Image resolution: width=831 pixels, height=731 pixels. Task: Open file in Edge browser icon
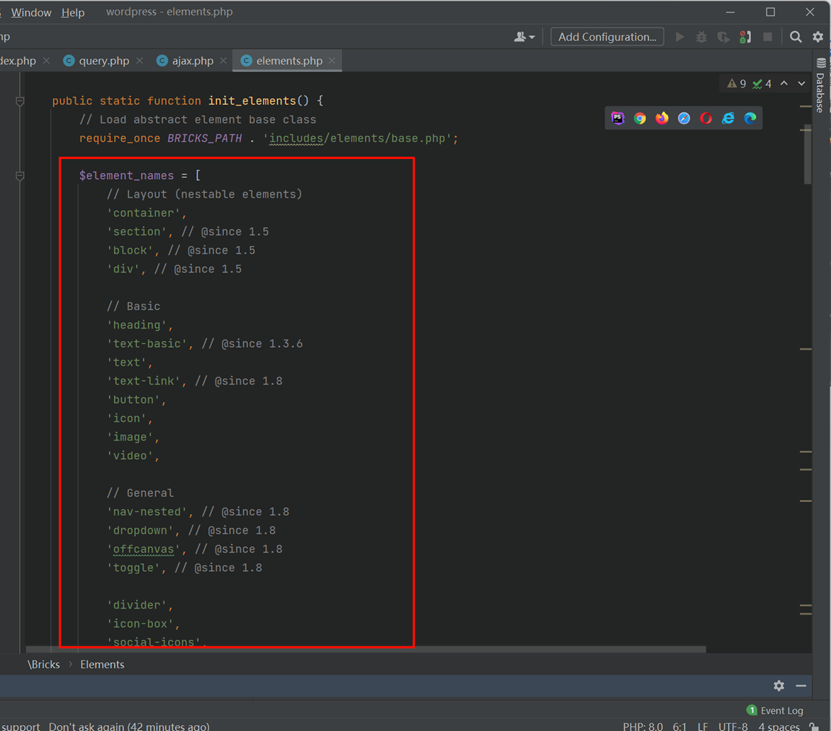click(x=750, y=118)
